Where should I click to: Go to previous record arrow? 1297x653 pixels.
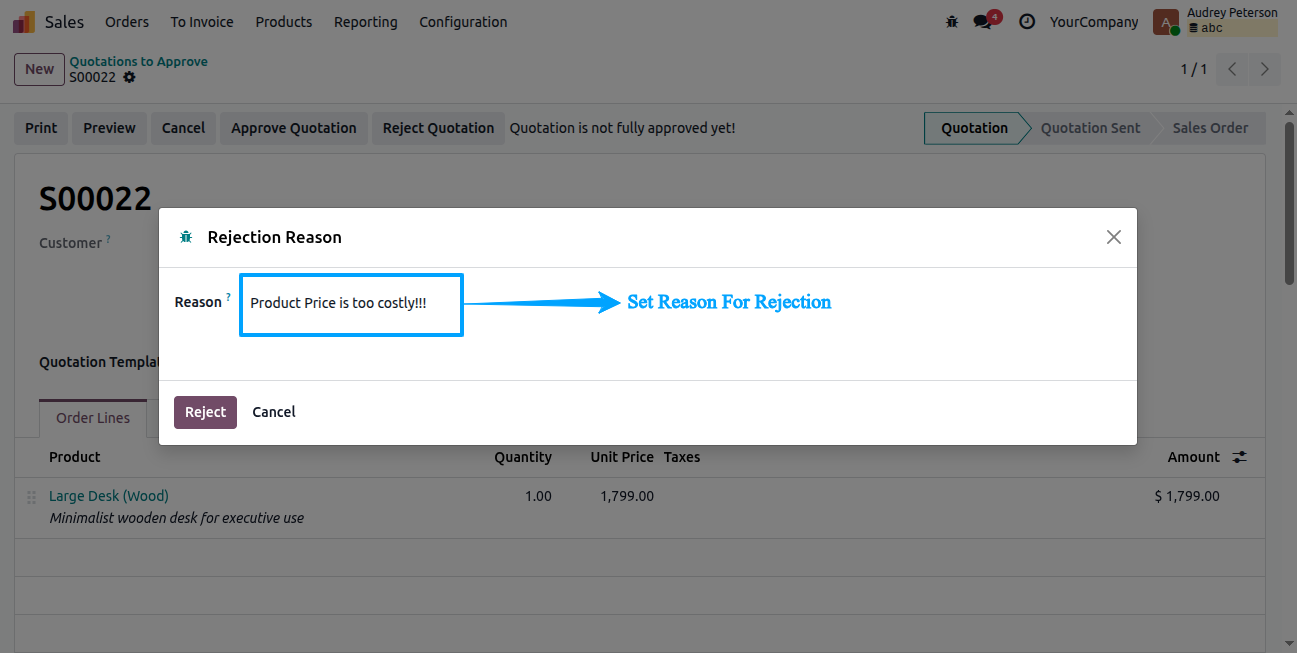click(x=1233, y=69)
